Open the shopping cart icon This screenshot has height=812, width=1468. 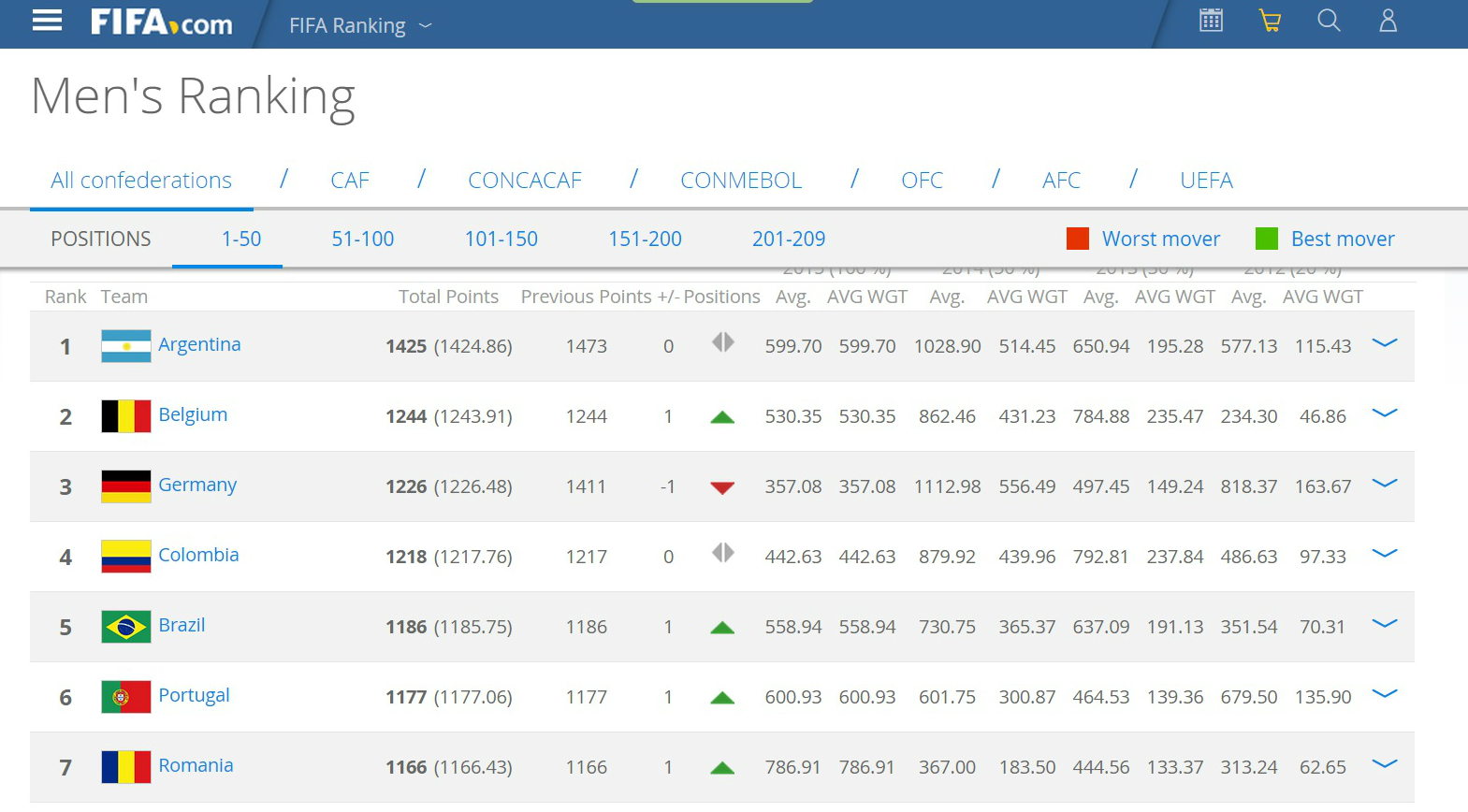click(1270, 21)
